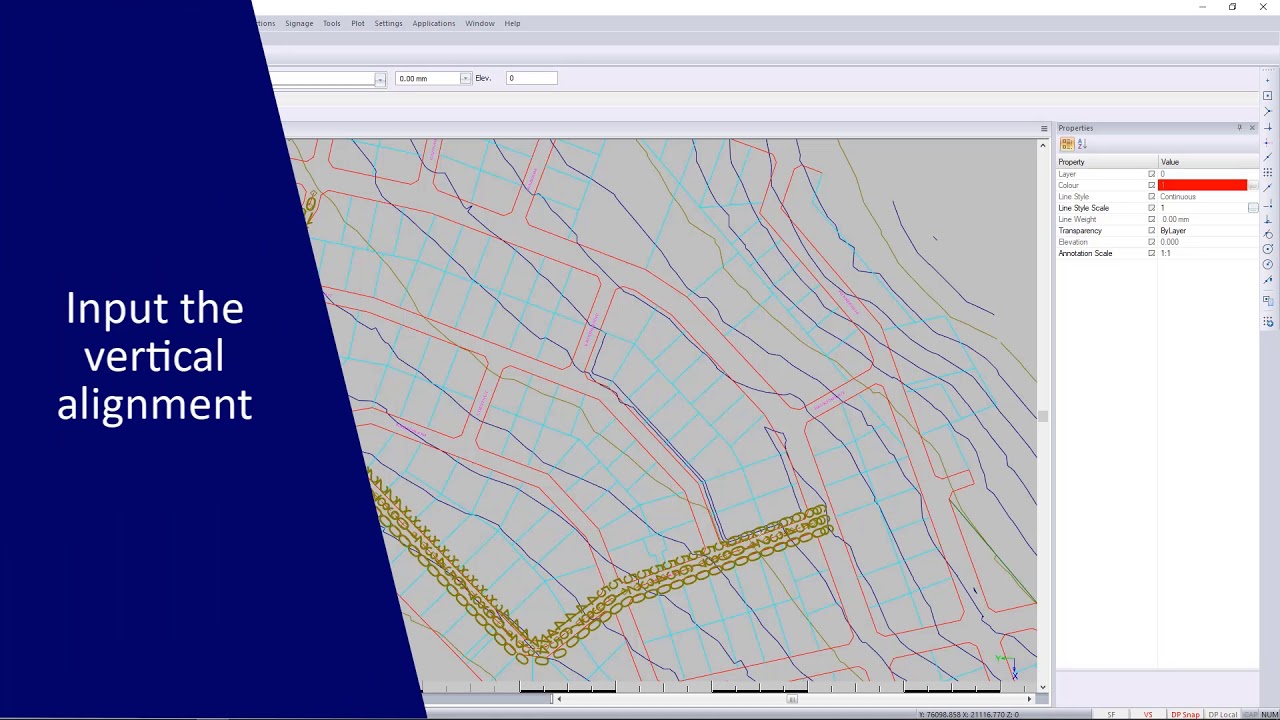Toggle the Line Style Scale checkbox

[1151, 208]
